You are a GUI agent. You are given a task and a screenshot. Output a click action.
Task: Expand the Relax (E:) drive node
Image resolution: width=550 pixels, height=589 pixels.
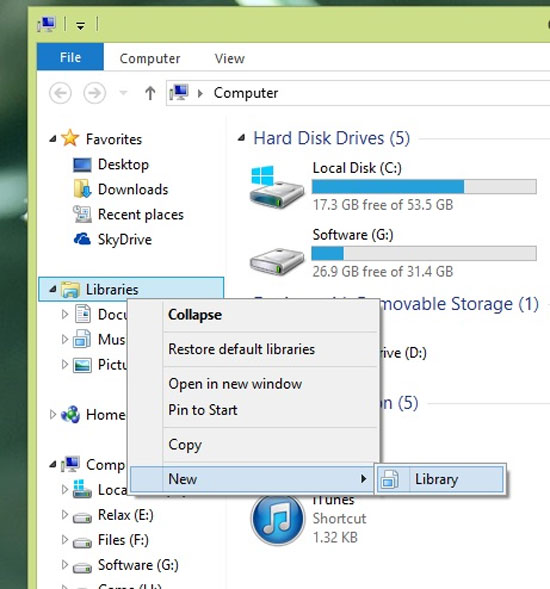tap(65, 515)
